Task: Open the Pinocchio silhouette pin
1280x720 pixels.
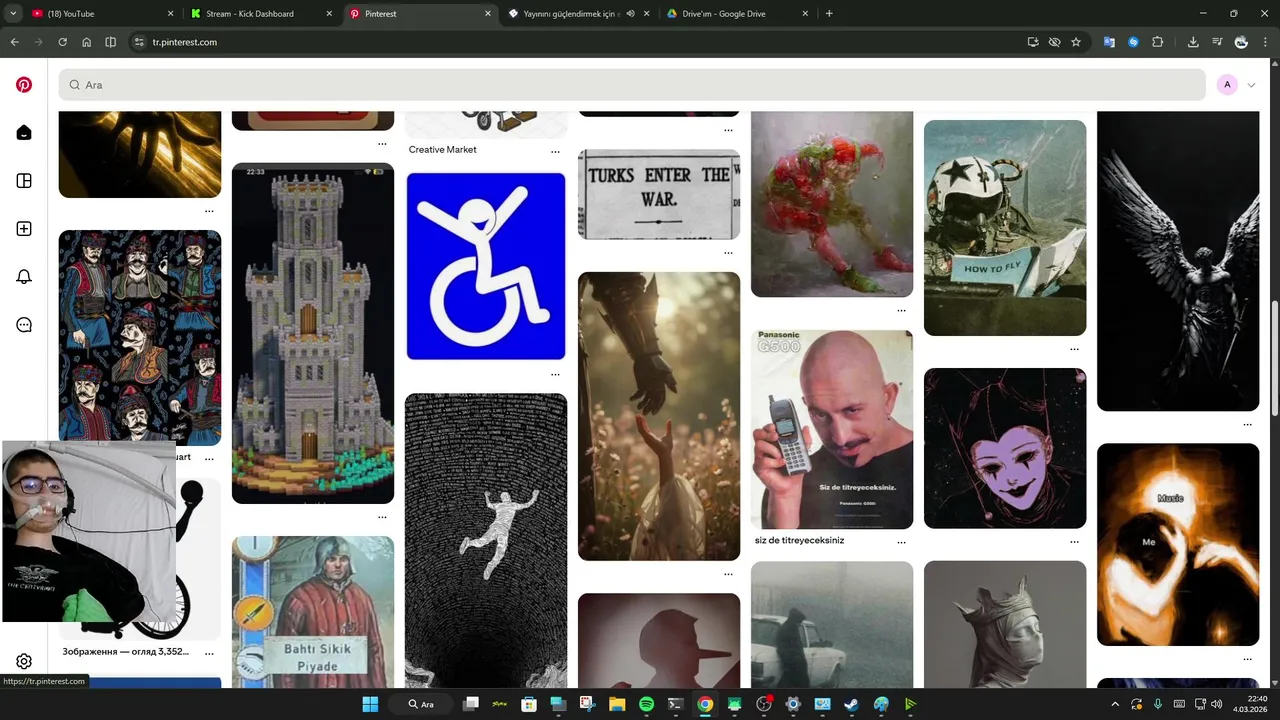Action: tap(659, 640)
